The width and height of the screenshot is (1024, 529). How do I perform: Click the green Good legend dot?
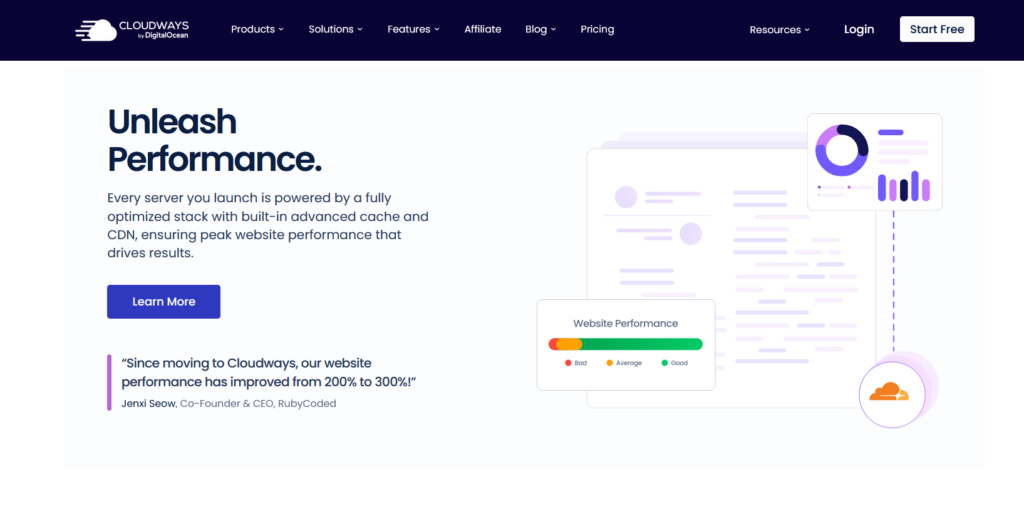[x=664, y=363]
